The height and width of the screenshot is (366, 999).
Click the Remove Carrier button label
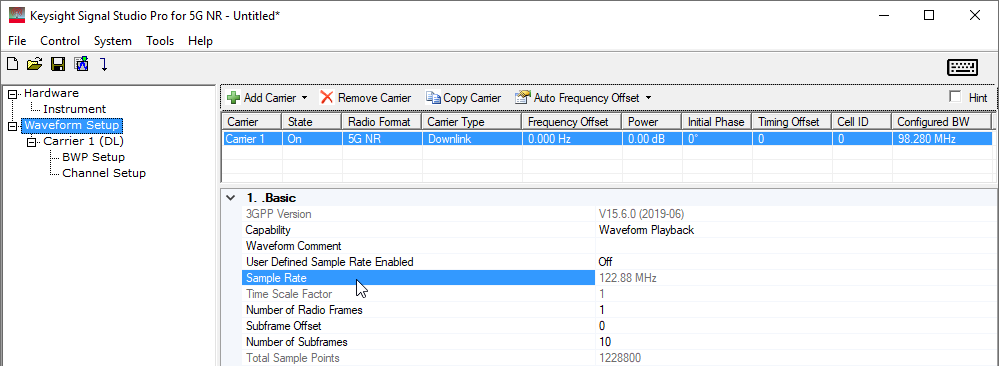pos(374,98)
